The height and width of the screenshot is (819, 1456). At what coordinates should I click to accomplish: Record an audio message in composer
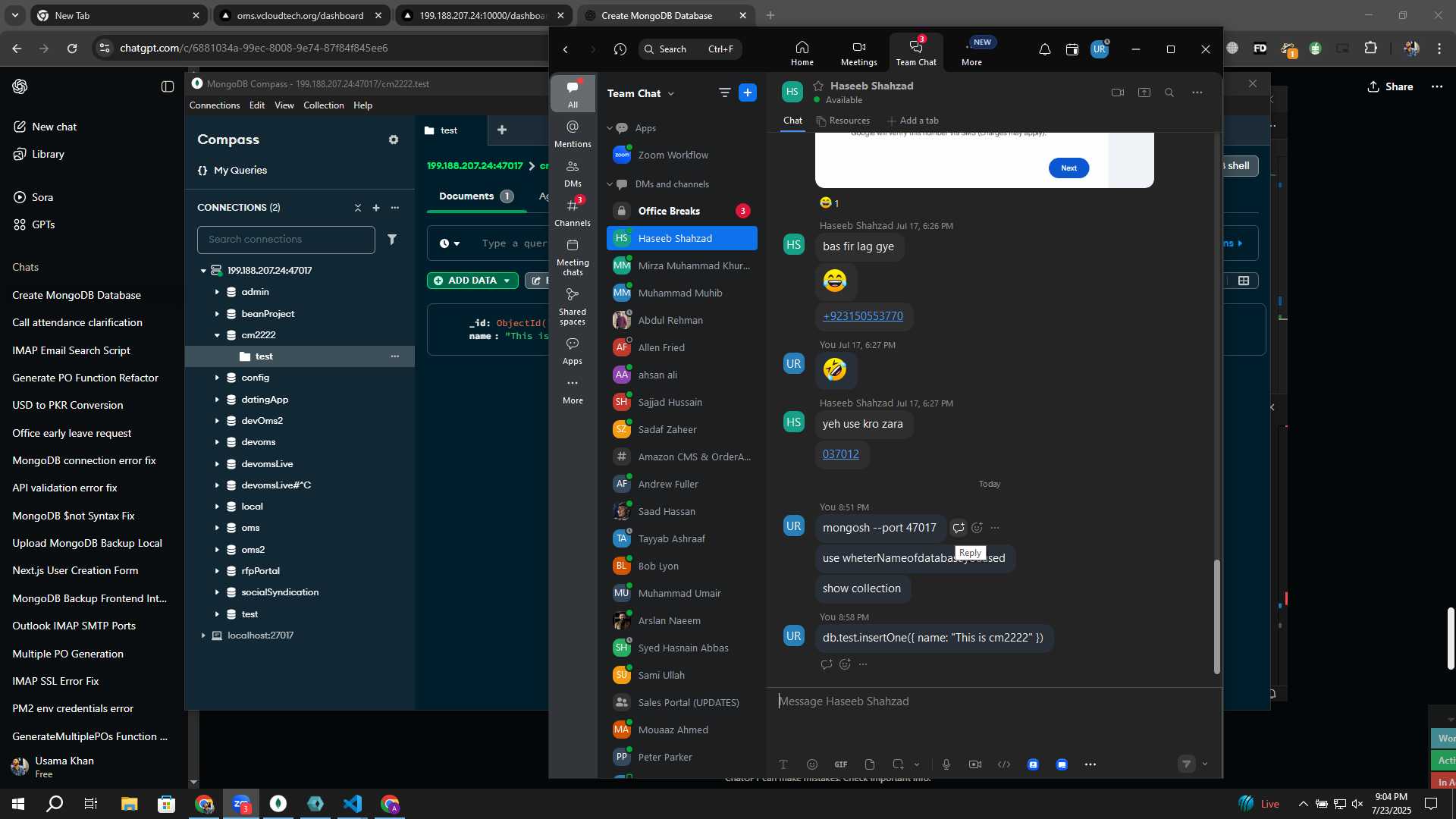pyautogui.click(x=946, y=764)
